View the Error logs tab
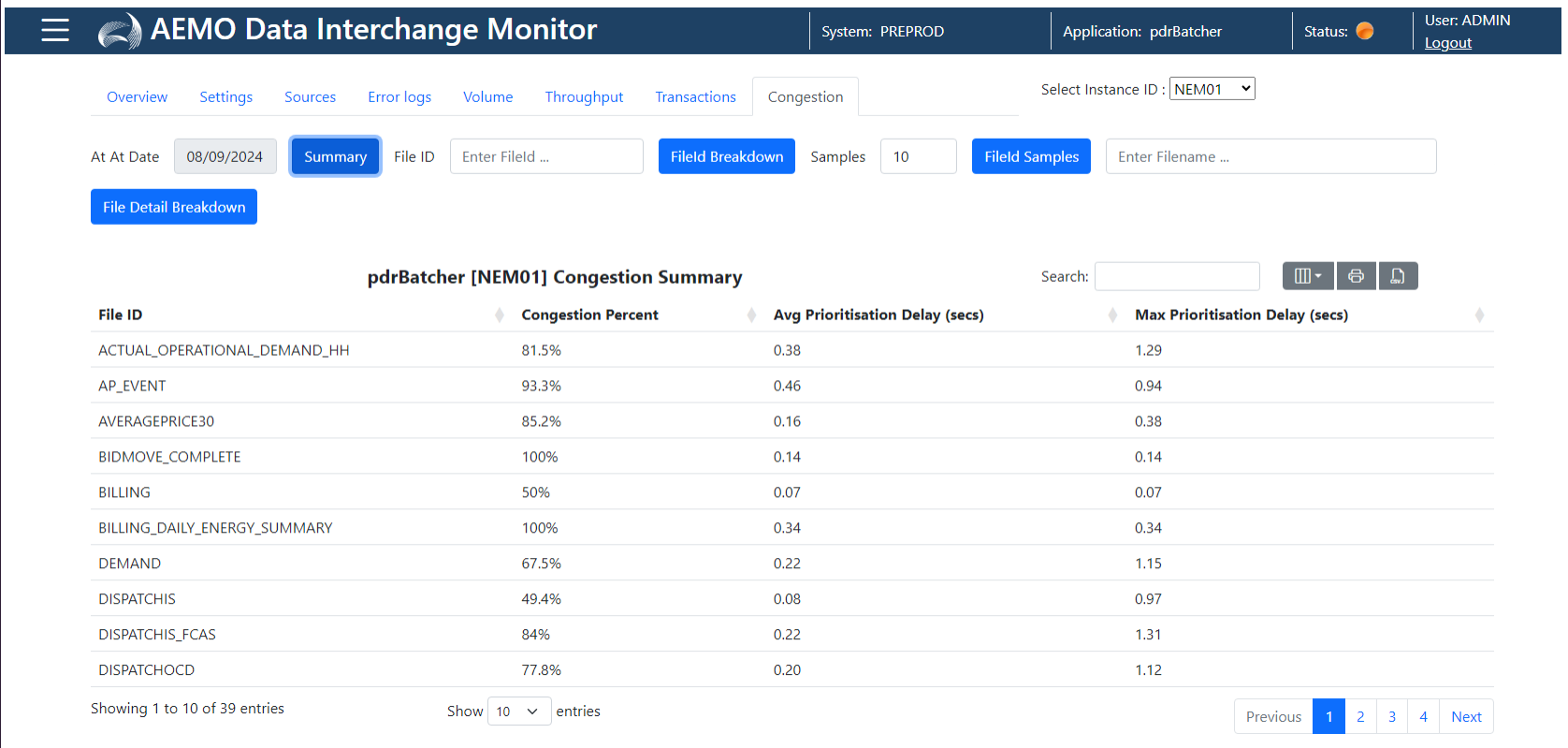Image resolution: width=1568 pixels, height=748 pixels. tap(399, 97)
